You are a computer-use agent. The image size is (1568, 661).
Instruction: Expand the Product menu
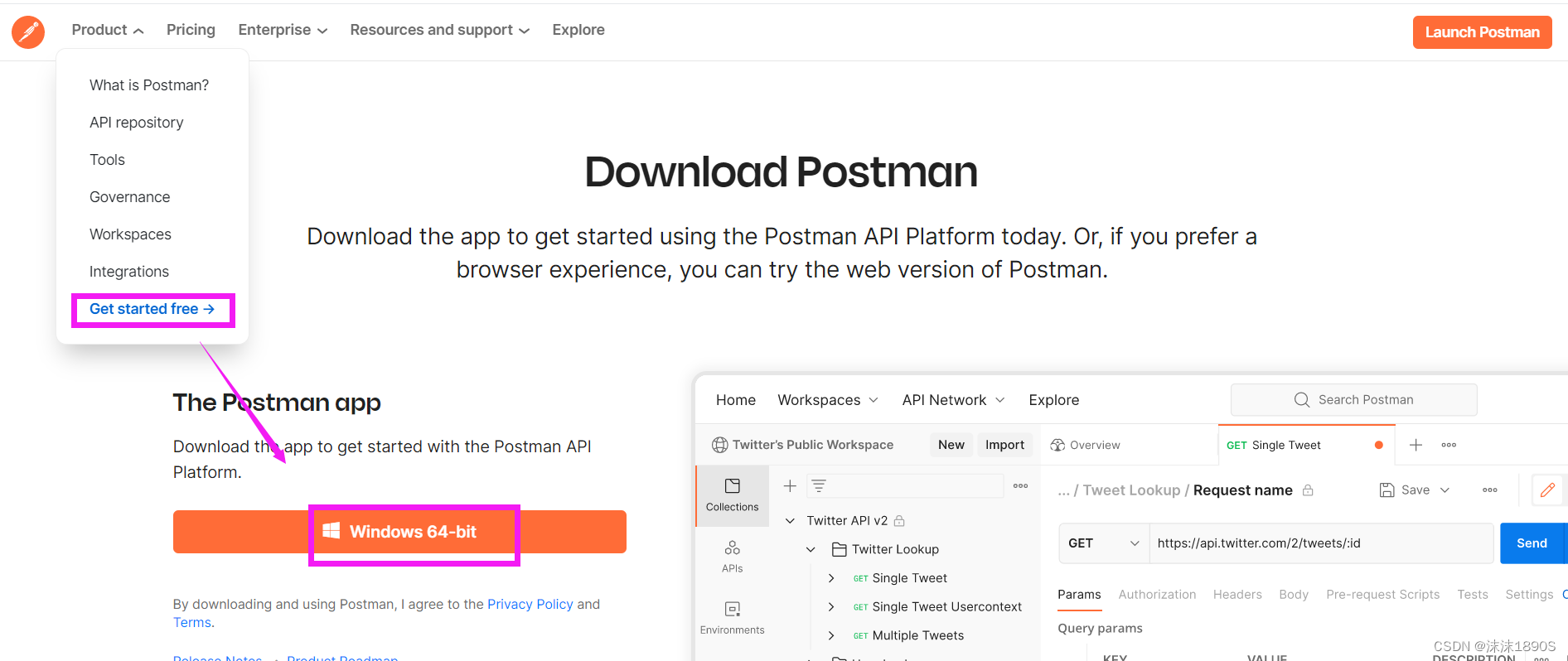click(x=108, y=30)
